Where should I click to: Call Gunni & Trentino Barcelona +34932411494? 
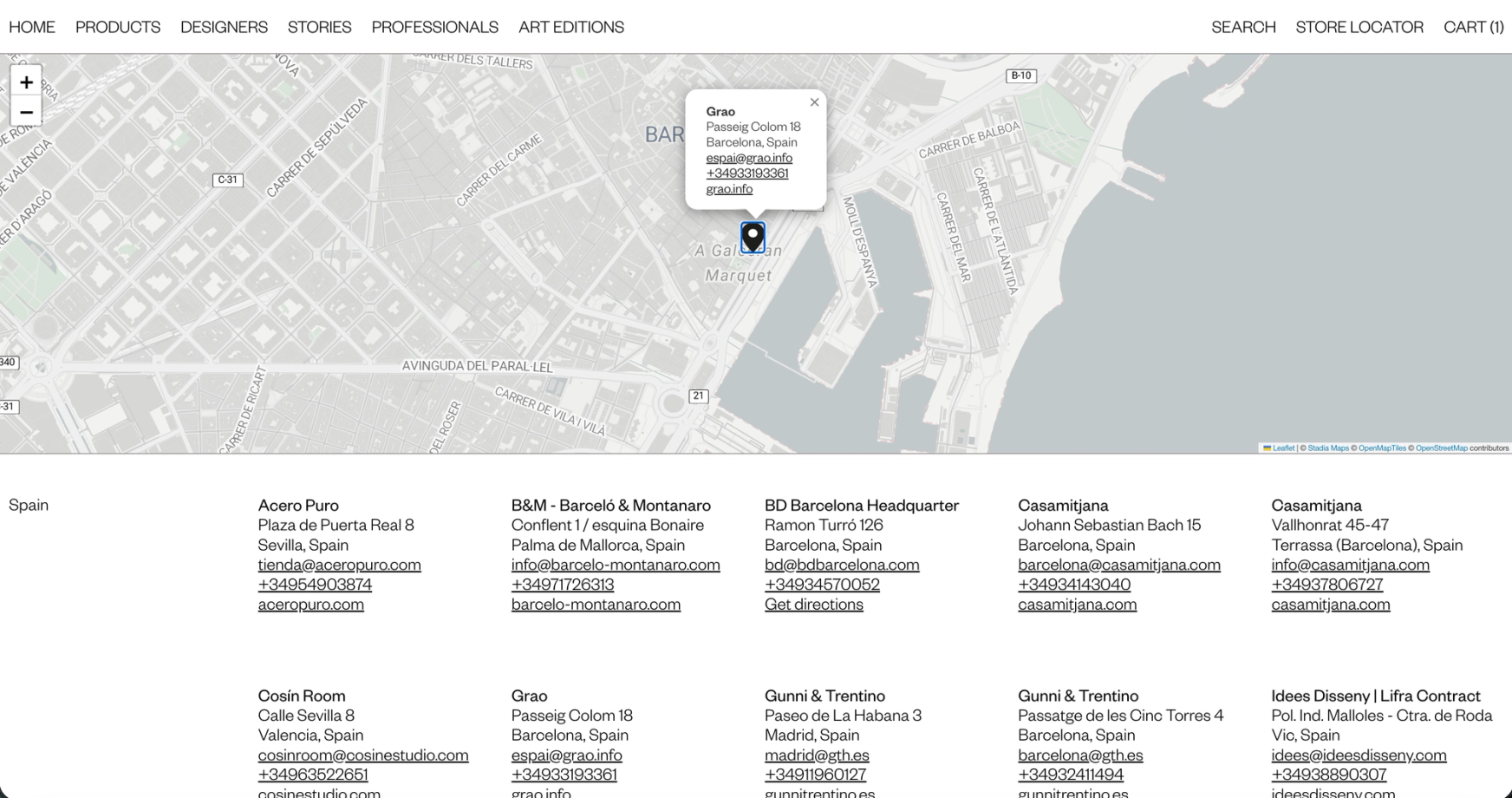coord(1071,775)
